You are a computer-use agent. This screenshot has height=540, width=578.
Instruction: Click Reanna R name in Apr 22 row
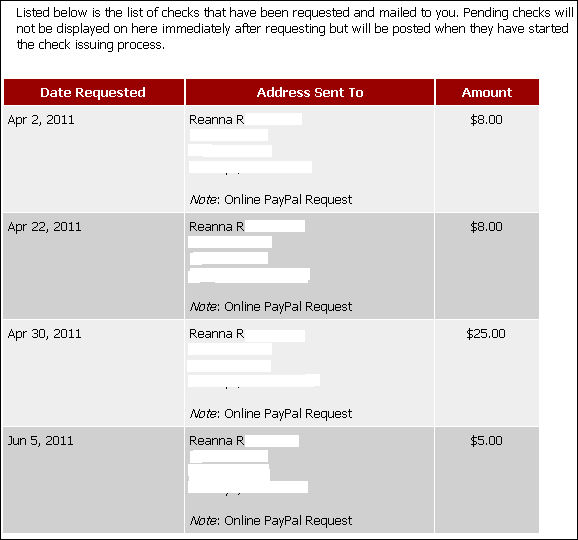pyautogui.click(x=216, y=227)
